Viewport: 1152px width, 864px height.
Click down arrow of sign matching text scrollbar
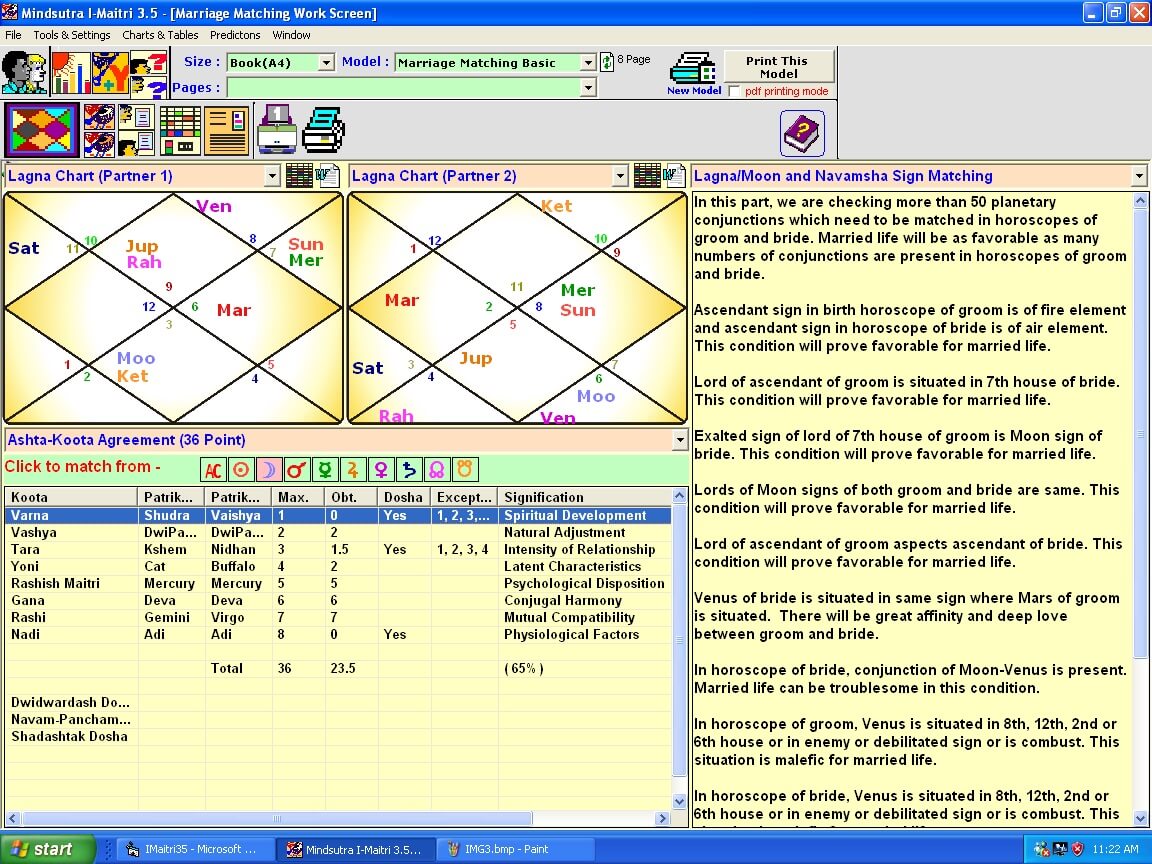coord(1140,818)
